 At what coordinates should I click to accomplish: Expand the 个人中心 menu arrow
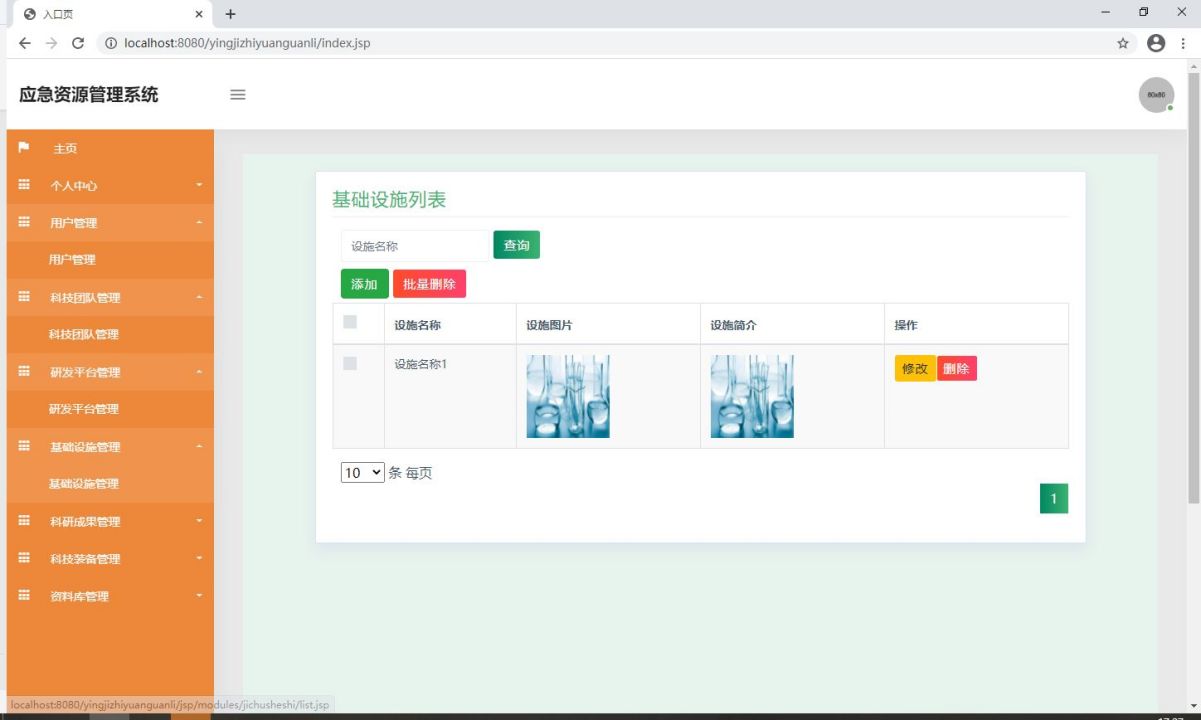199,185
